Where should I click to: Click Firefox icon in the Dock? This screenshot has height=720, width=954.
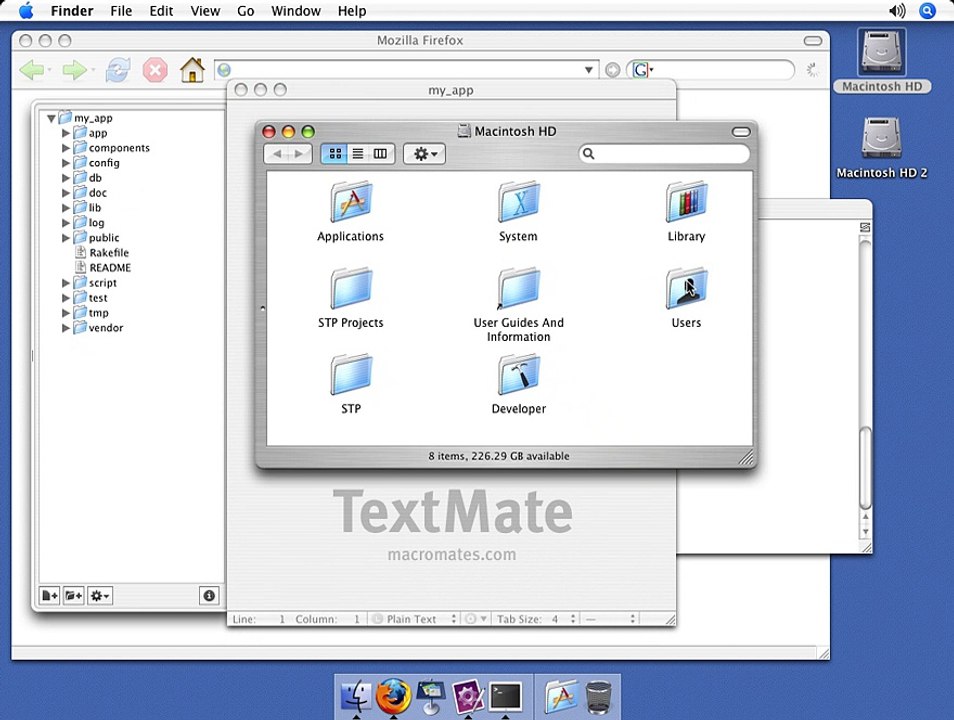(394, 696)
